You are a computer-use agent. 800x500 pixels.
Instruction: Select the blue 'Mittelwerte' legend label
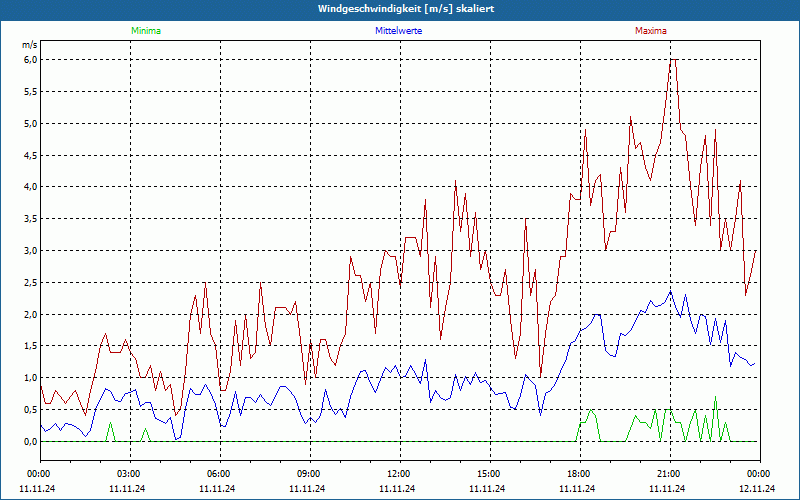point(398,31)
